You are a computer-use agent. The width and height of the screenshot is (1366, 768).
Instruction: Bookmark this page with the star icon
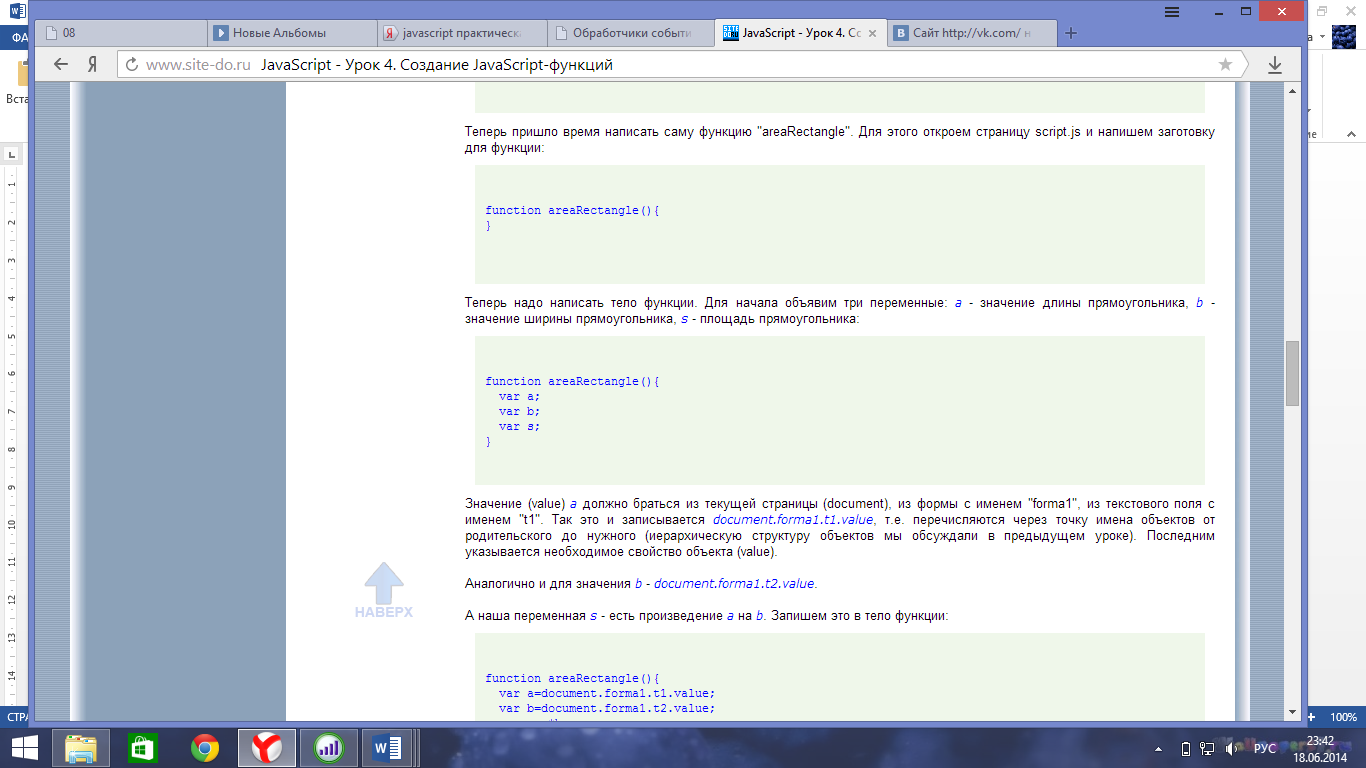(x=1225, y=64)
